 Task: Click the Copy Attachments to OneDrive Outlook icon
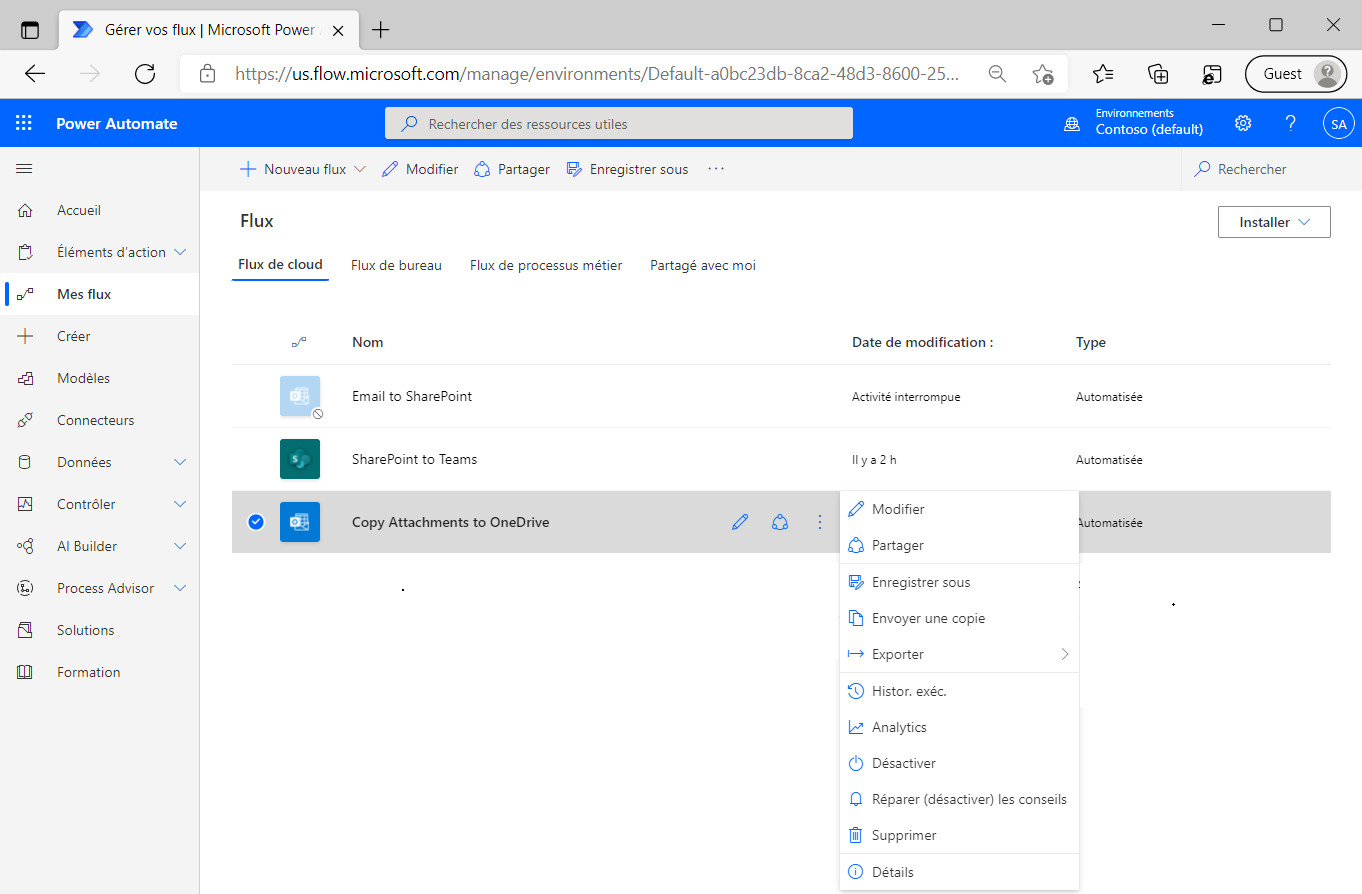(300, 522)
